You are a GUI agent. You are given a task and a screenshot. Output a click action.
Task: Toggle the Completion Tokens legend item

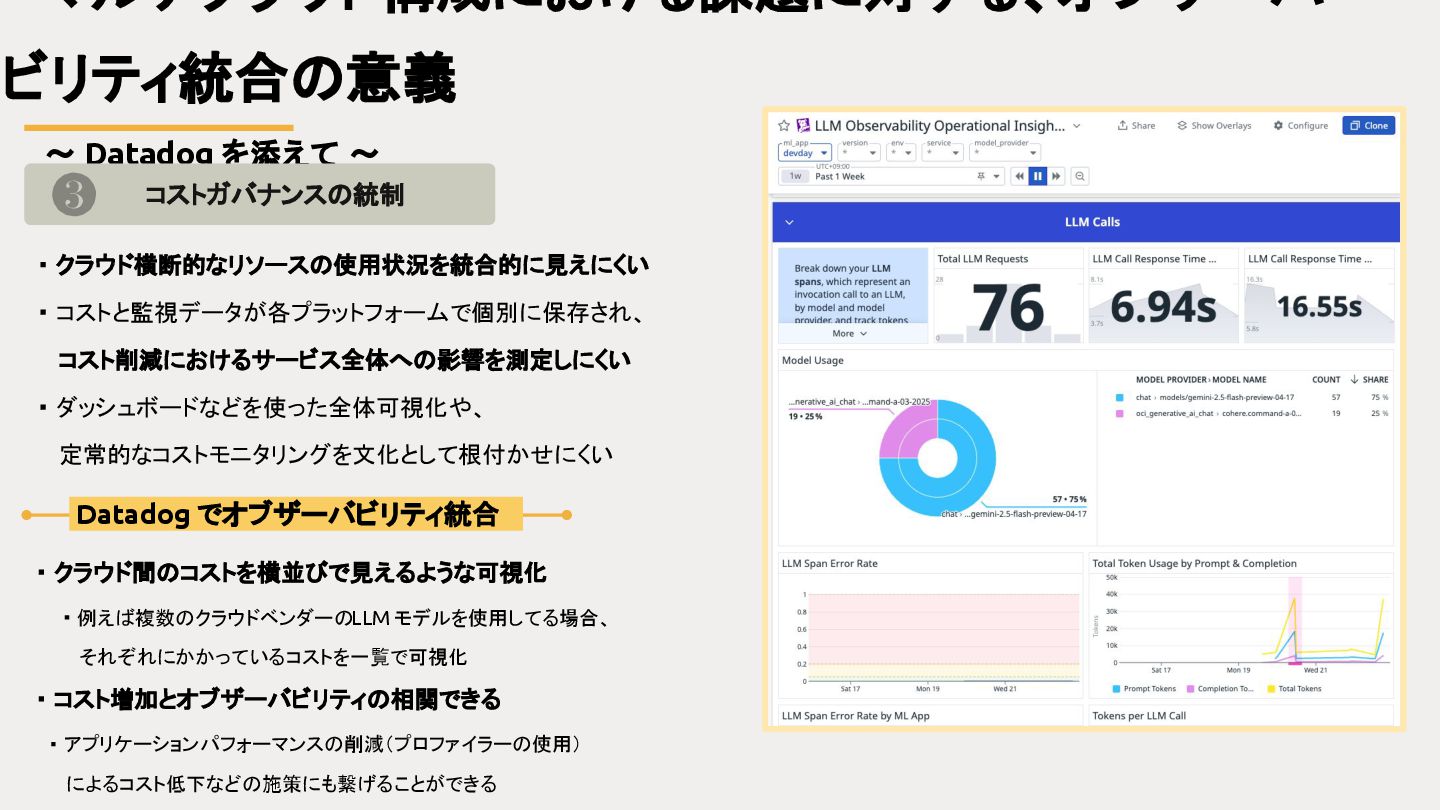coord(1219,688)
